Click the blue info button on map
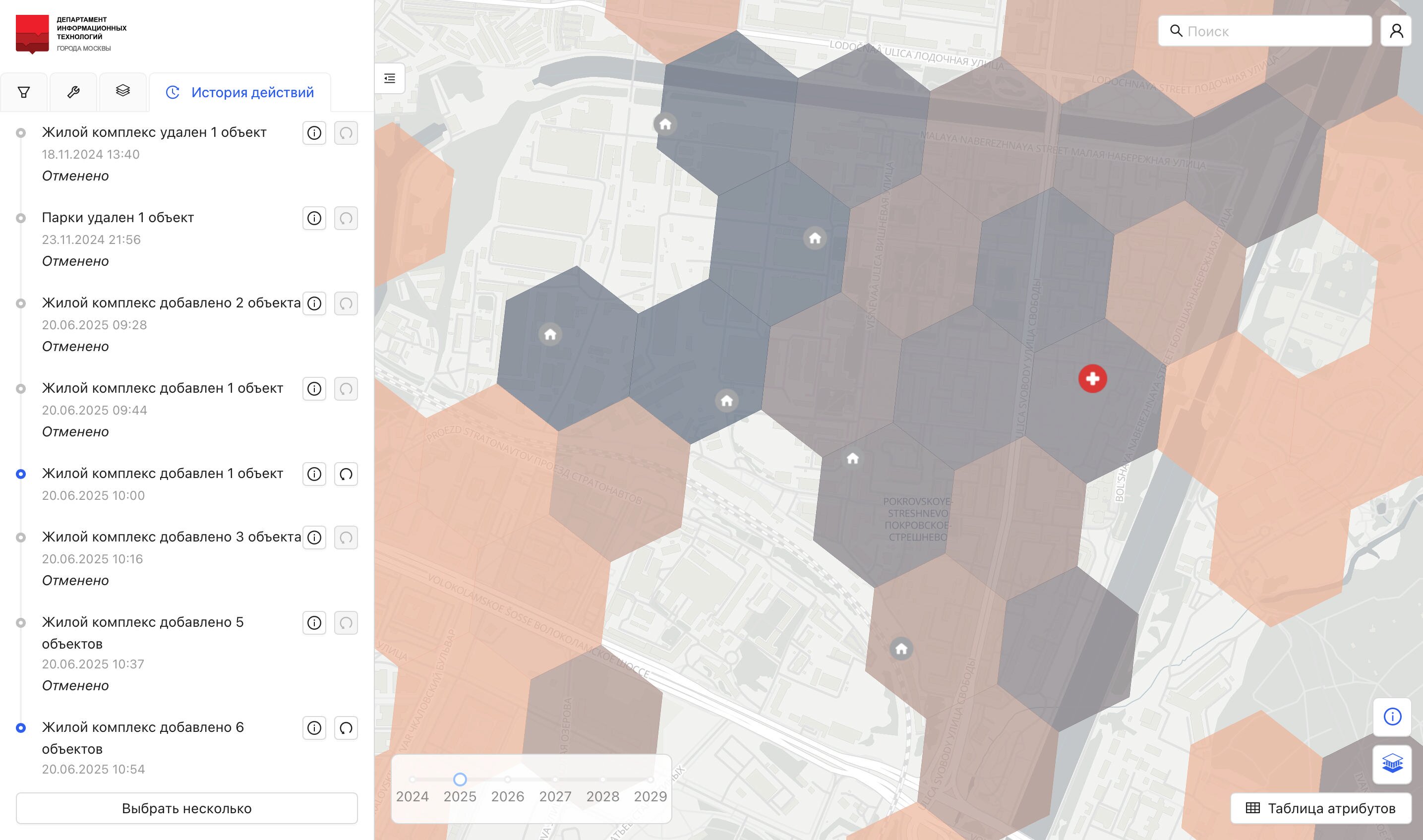Viewport: 1423px width, 840px height. pyautogui.click(x=1392, y=717)
